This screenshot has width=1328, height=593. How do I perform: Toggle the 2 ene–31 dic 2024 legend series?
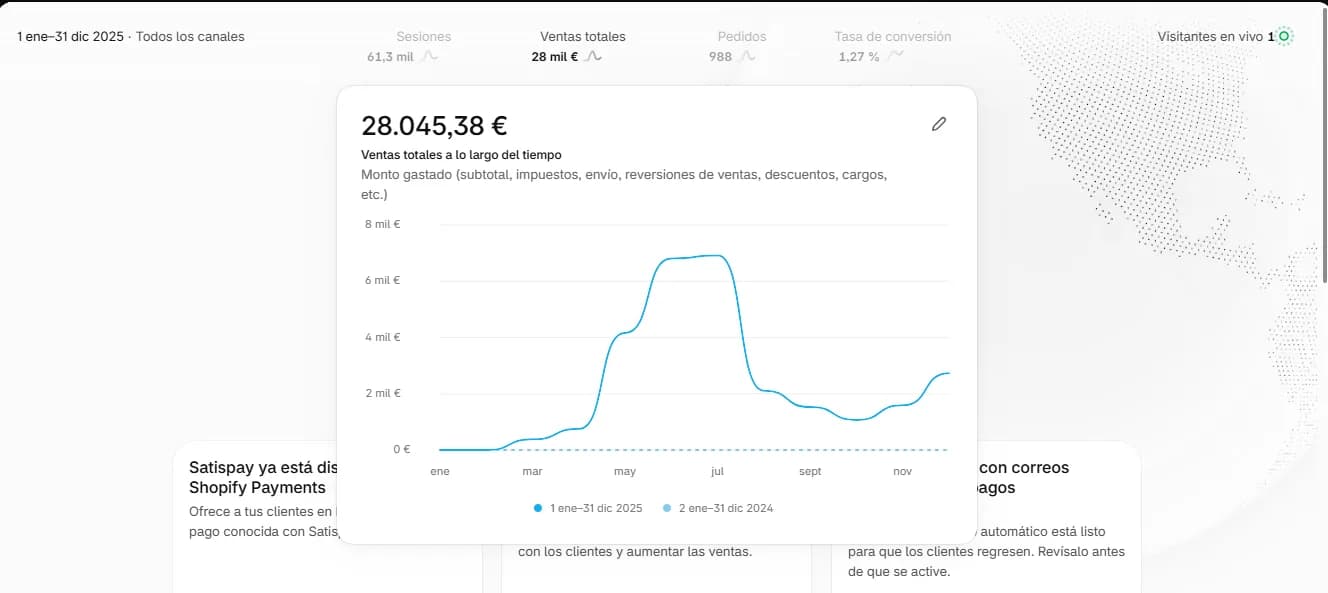[718, 508]
